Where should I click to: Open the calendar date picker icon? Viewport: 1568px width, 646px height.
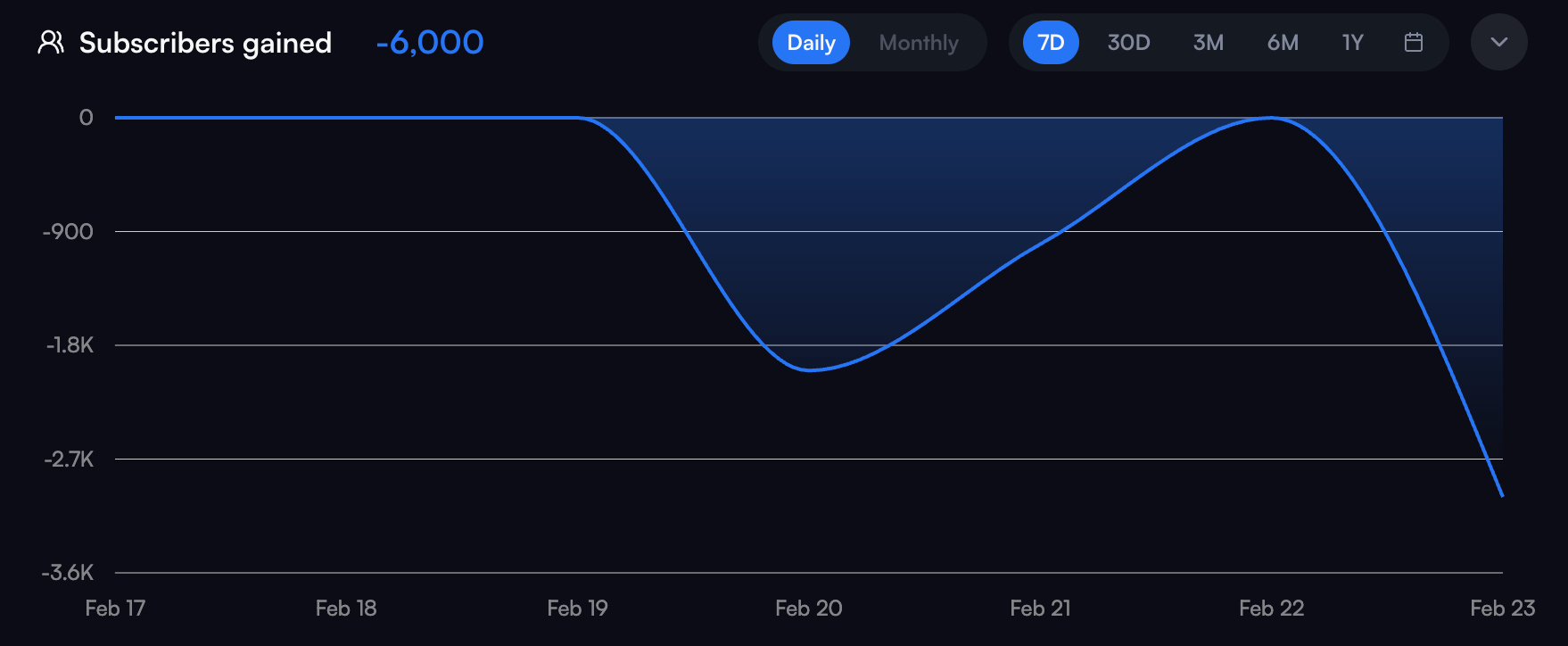(1413, 42)
